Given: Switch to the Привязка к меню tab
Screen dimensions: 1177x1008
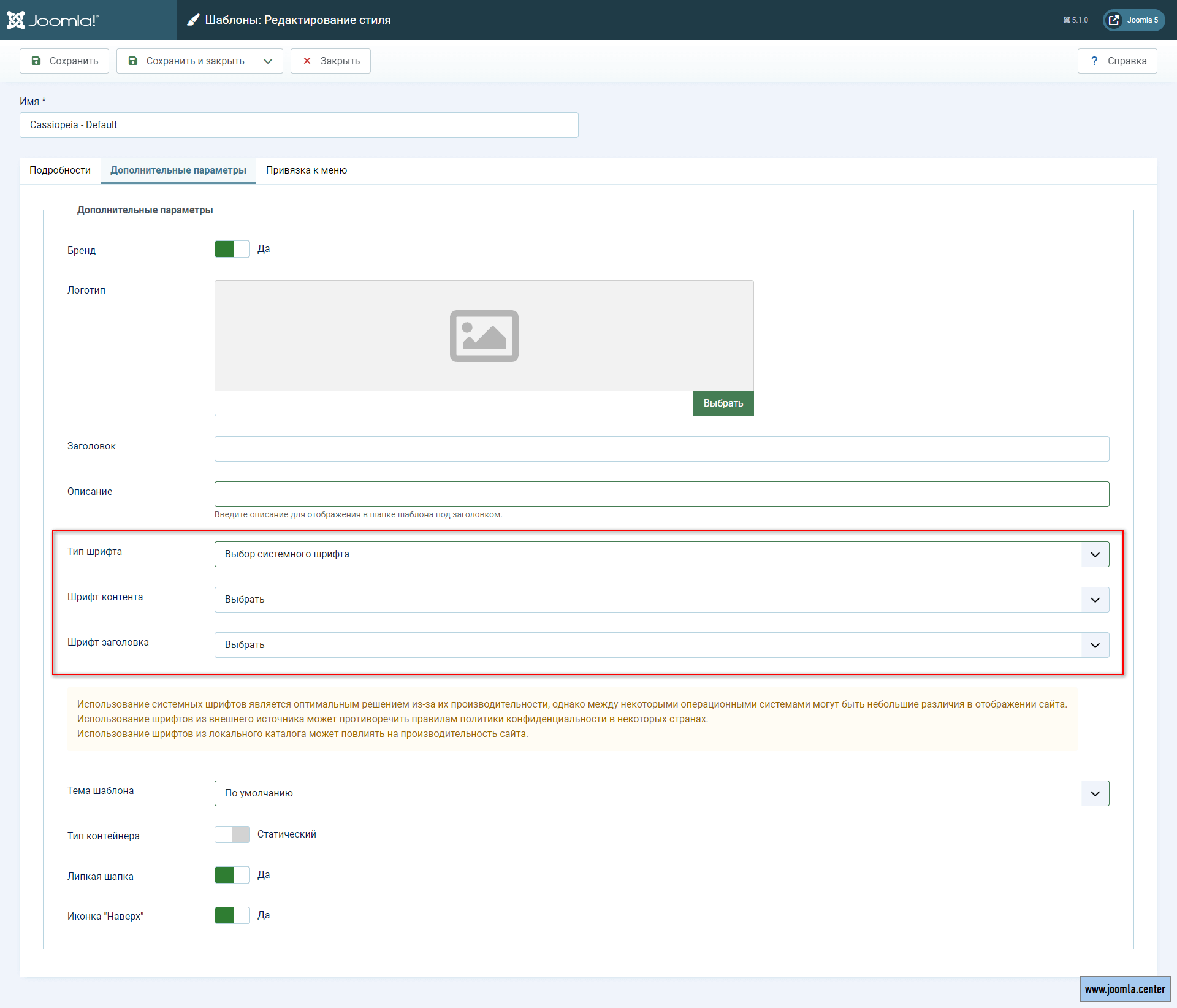Looking at the screenshot, I should pos(306,170).
